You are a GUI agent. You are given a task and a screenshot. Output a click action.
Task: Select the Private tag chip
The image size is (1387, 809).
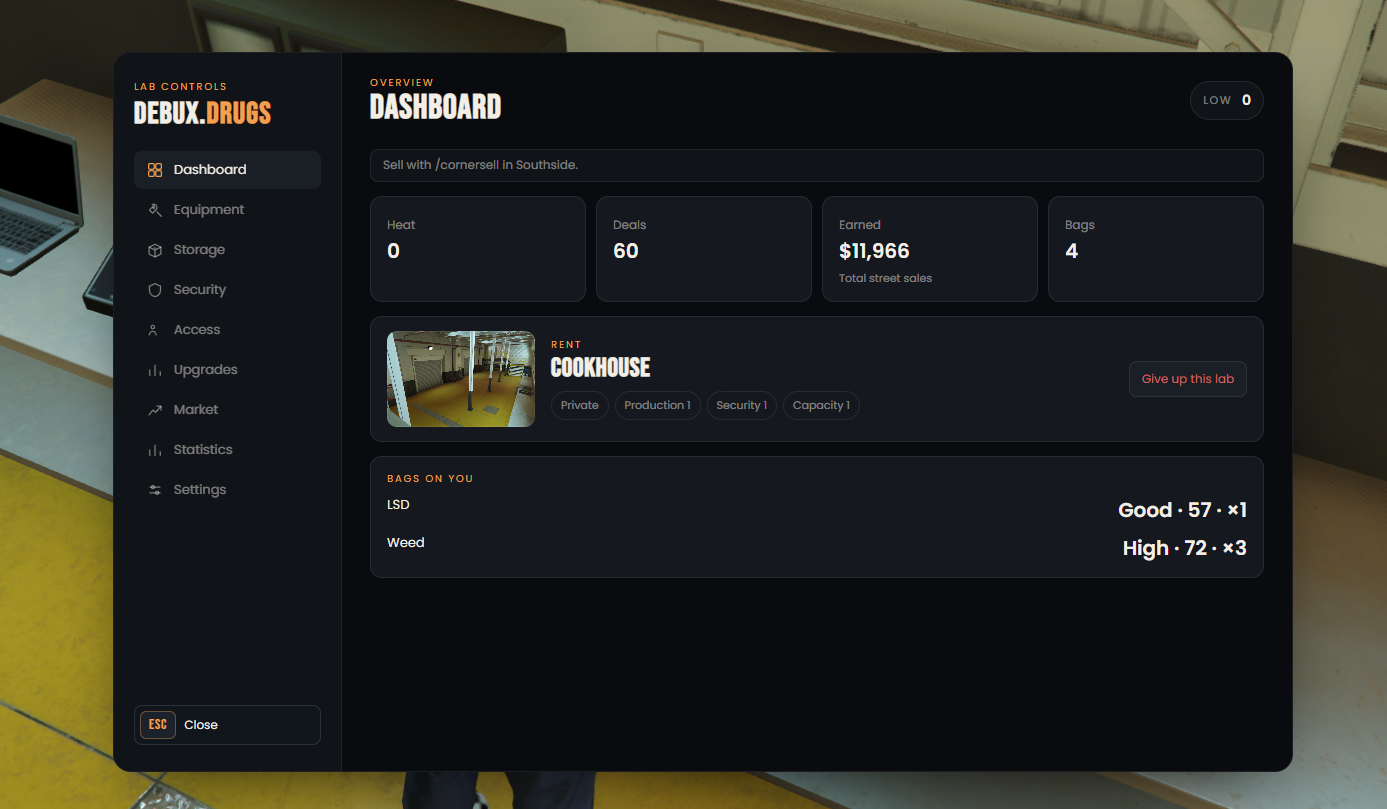click(x=580, y=405)
